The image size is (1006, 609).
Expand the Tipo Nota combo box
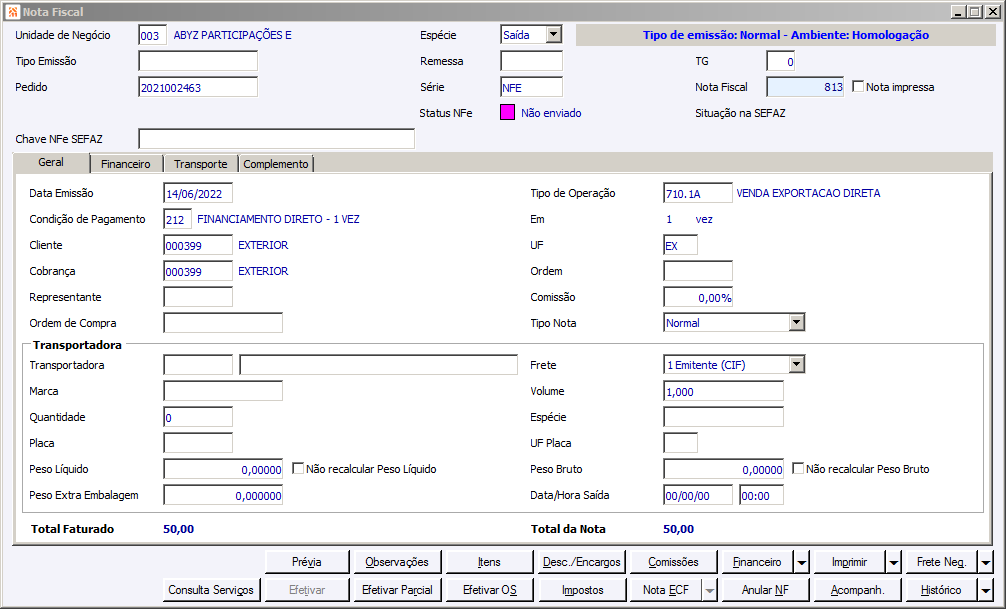[796, 323]
